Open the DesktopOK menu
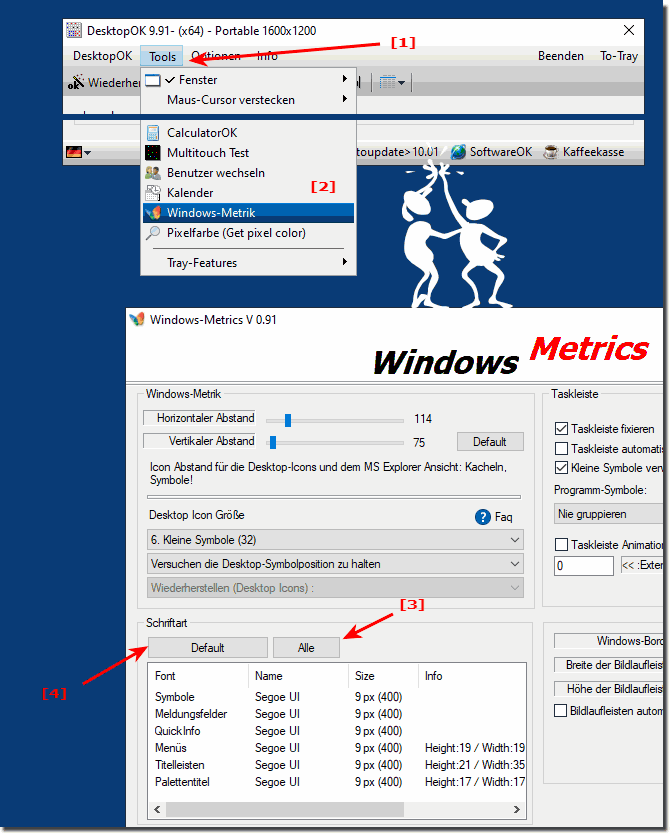 point(103,56)
